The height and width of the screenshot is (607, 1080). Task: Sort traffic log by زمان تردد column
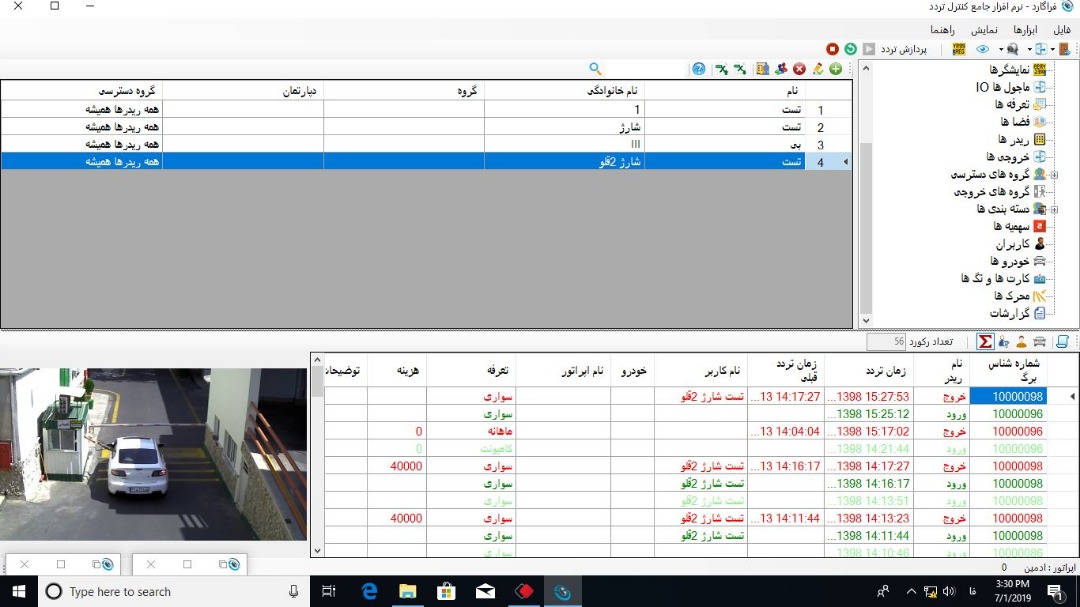pyautogui.click(x=870, y=371)
